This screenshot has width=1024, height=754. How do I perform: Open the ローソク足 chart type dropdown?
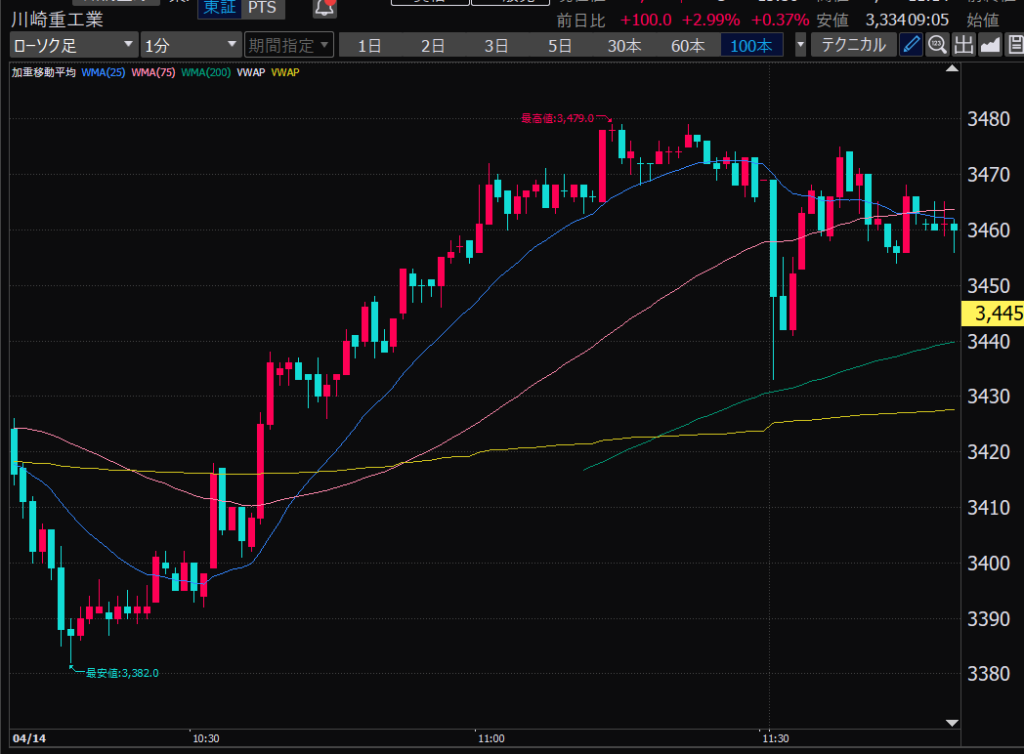pos(74,45)
